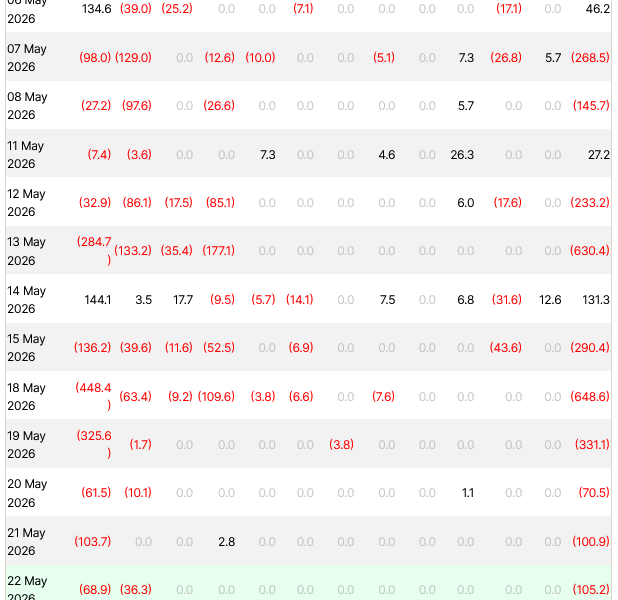Image resolution: width=618 pixels, height=600 pixels.
Task: Click the 15 May 2026 date cell
Action: click(26, 348)
